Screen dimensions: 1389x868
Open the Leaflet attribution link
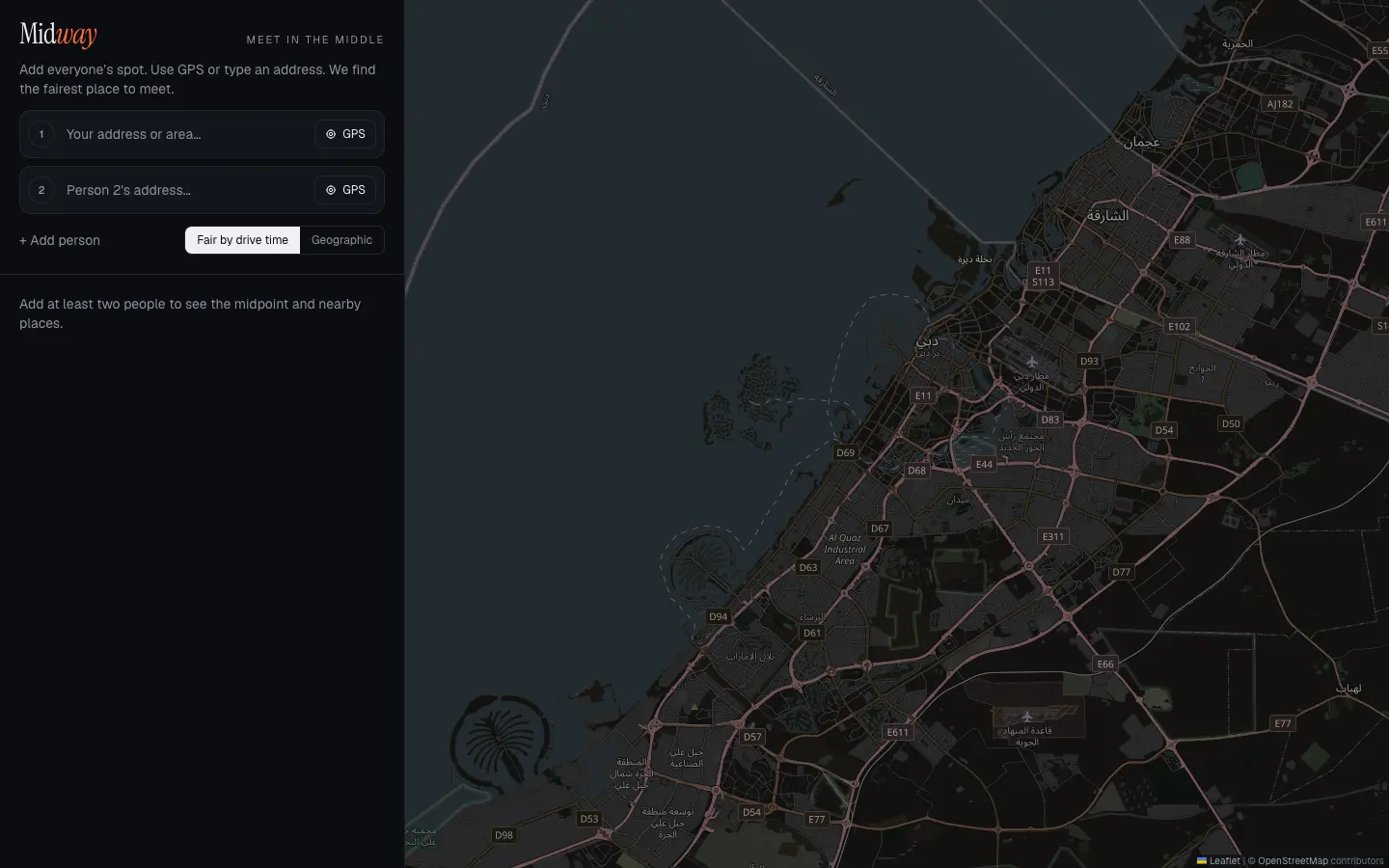[1218, 860]
